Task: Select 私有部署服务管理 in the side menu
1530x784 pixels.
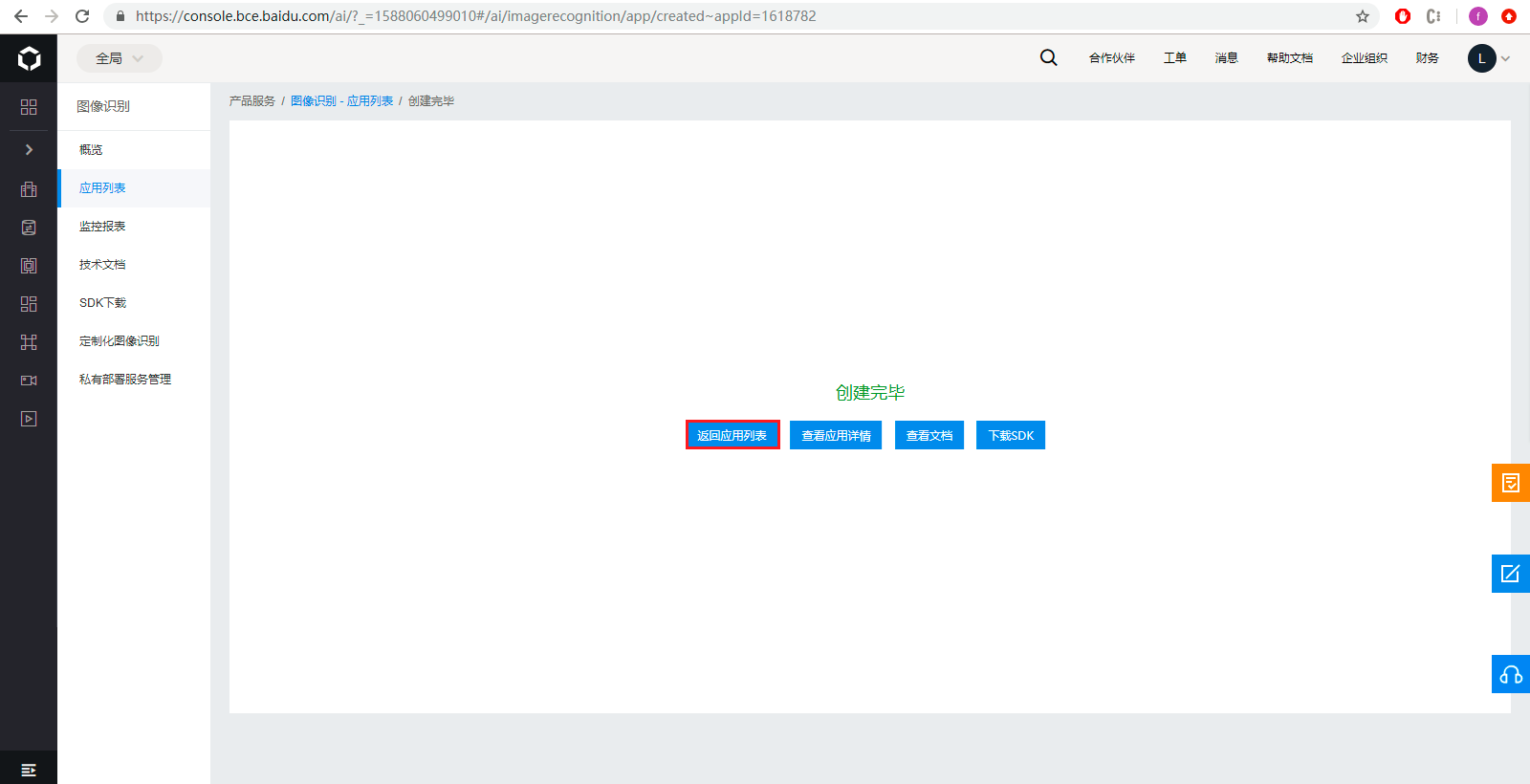Action: pos(134,380)
